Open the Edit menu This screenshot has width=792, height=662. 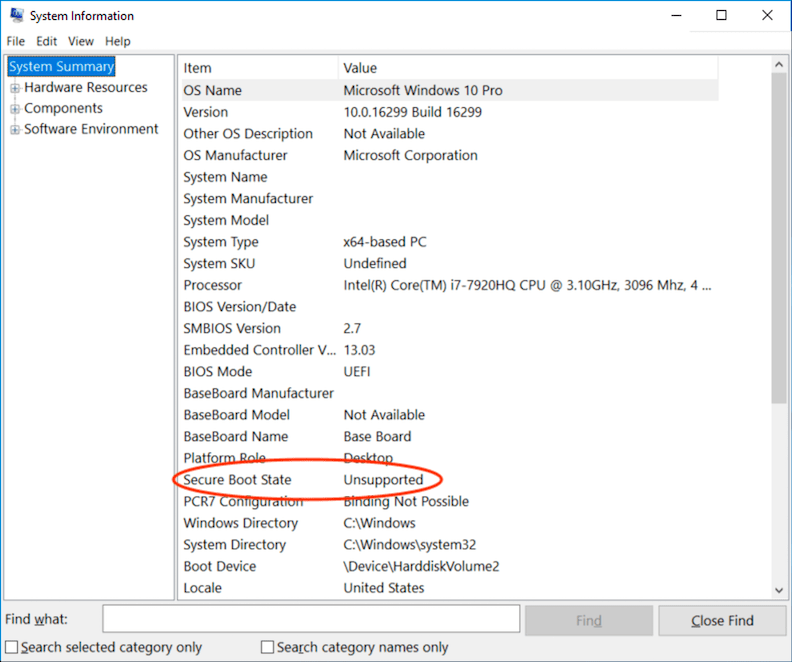click(x=47, y=41)
